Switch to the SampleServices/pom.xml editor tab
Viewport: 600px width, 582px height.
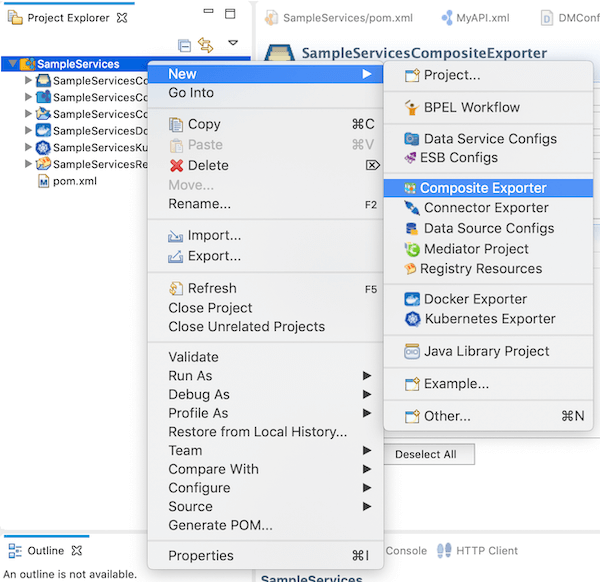[x=339, y=18]
